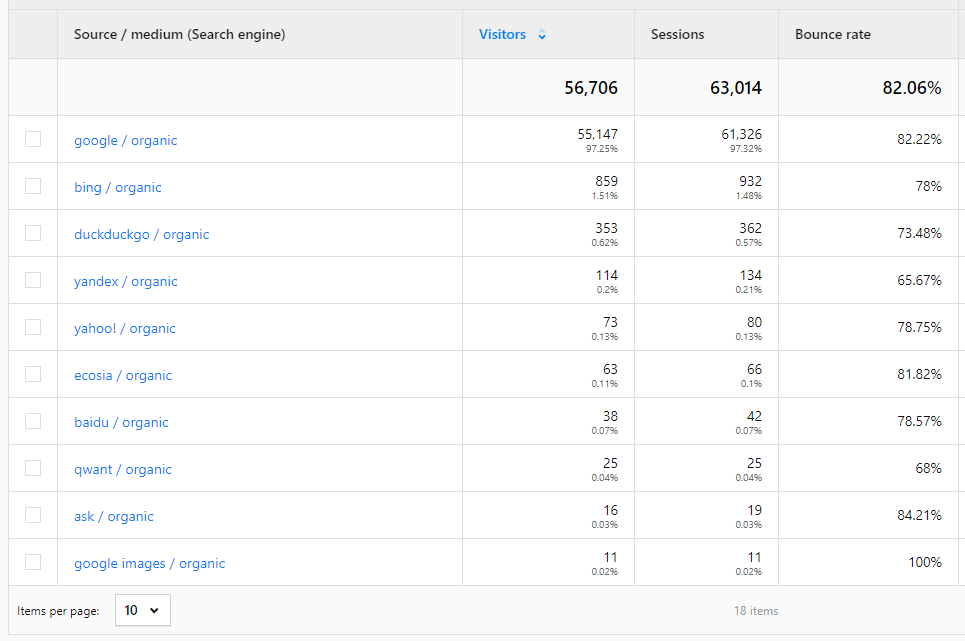The image size is (965, 641).
Task: Mark the google images / organic checkbox
Action: pos(33,562)
